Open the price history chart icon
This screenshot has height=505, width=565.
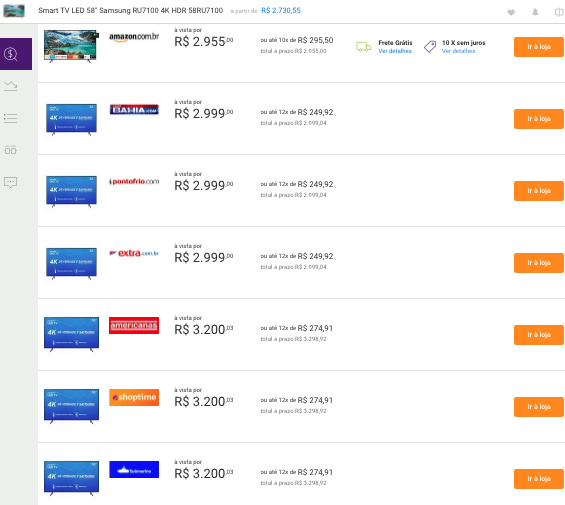pos(10,86)
